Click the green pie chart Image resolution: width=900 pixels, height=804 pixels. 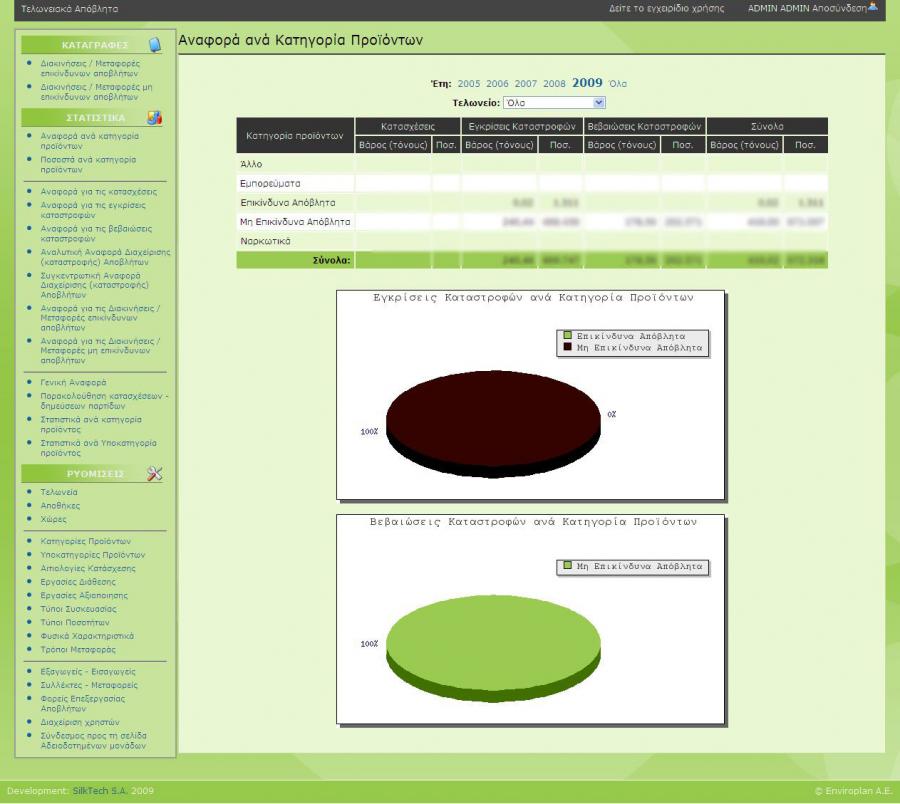coord(494,648)
